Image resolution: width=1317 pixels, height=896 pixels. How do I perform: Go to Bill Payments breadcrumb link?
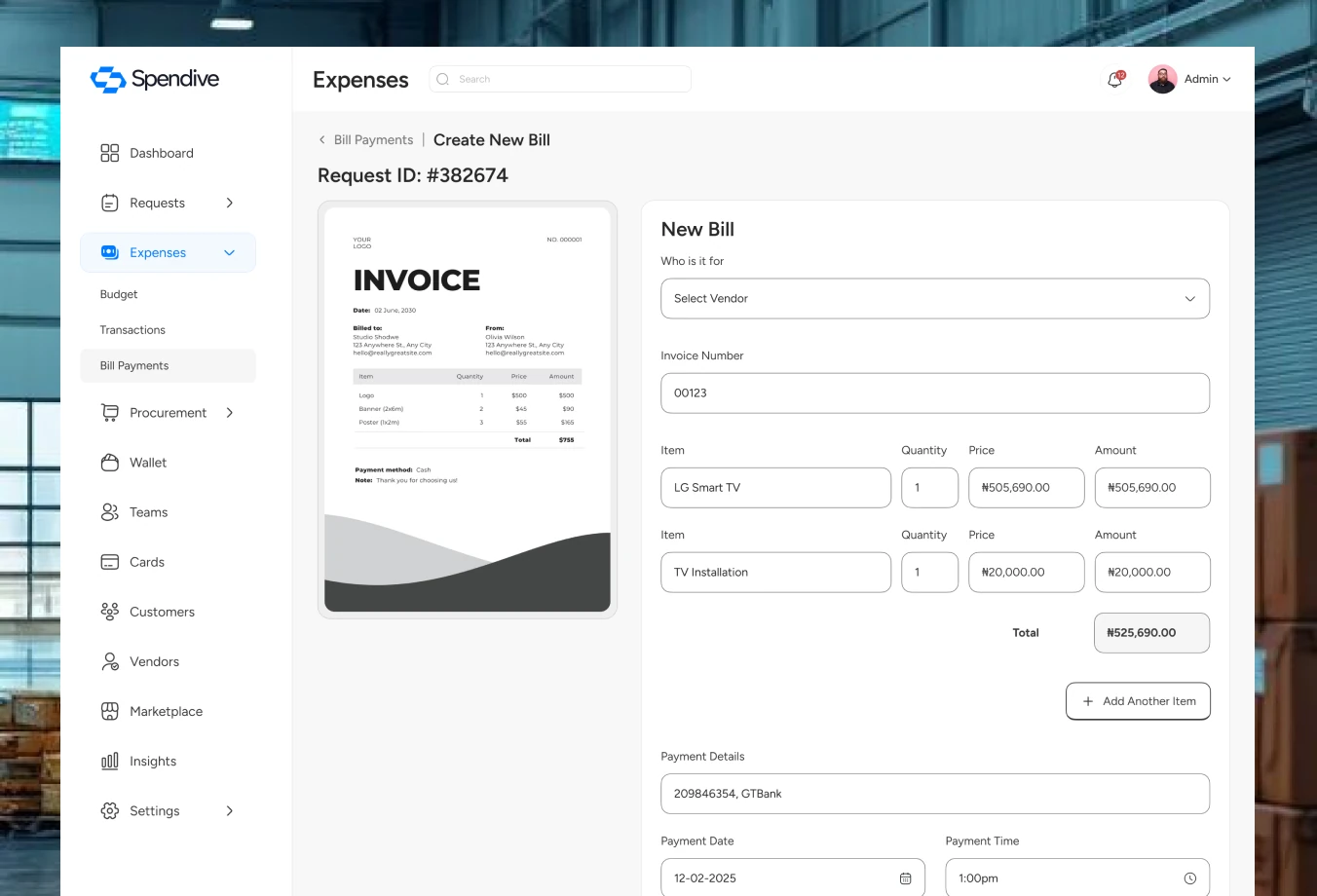click(x=373, y=140)
